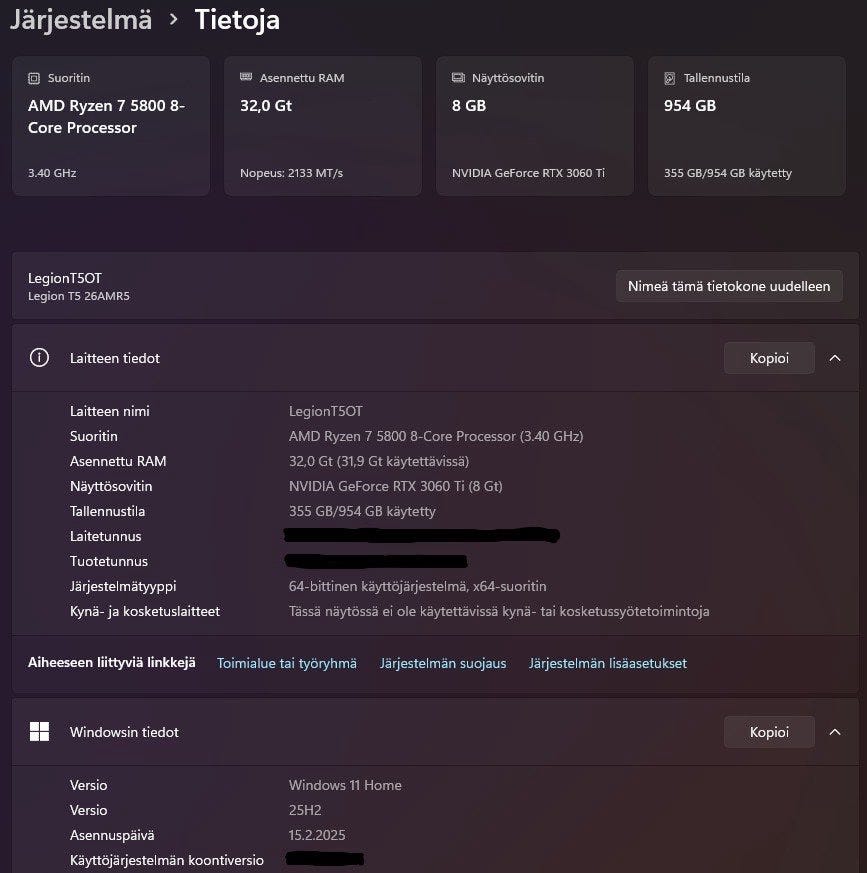Screen dimensions: 867x873
Task: Click 'AMD Ryzen 7 5800 8-Core Processor (3.40 GHz)' value
Action: tap(436, 436)
